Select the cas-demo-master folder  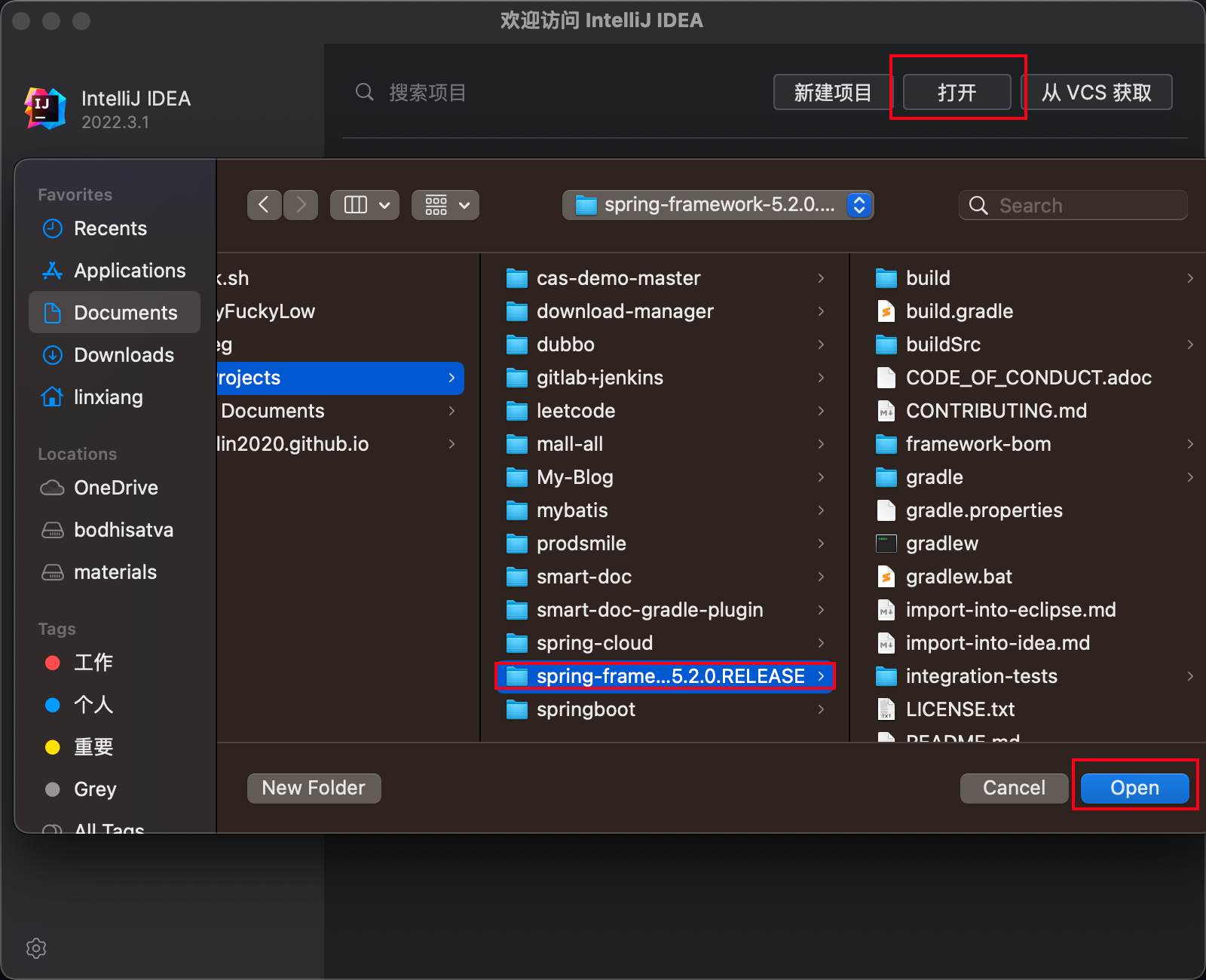tap(665, 278)
